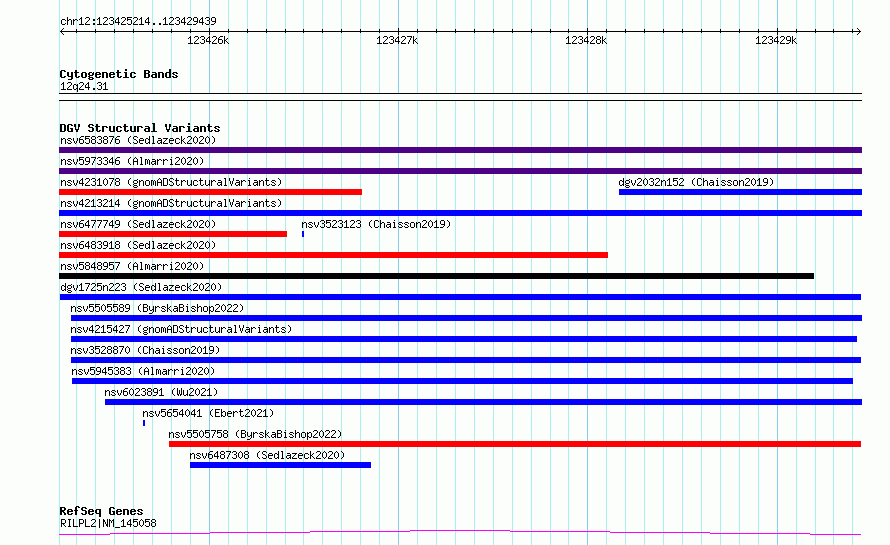Open nsv5654041 (Ebert2021) label
Image resolution: width=890 pixels, height=545 pixels.
[x=208, y=413]
